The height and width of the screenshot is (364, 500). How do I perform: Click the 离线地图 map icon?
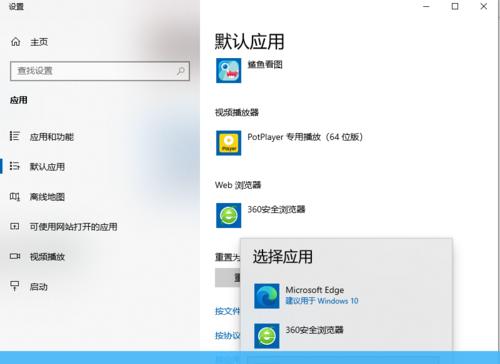(15, 196)
